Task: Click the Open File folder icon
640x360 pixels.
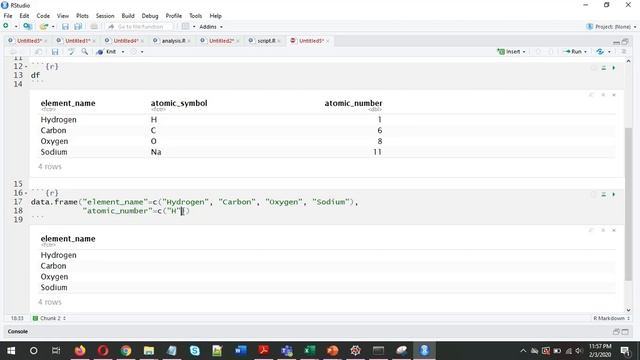Action: pyautogui.click(x=44, y=27)
